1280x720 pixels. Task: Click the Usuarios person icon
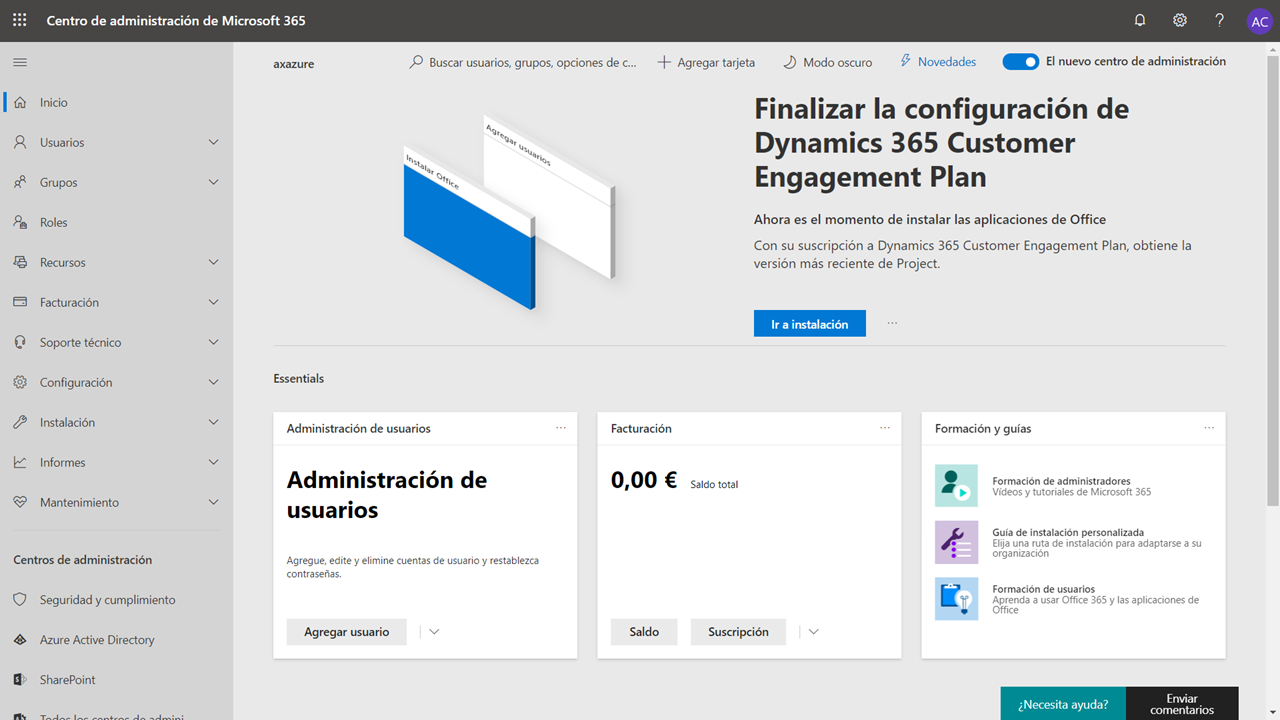pos(20,142)
